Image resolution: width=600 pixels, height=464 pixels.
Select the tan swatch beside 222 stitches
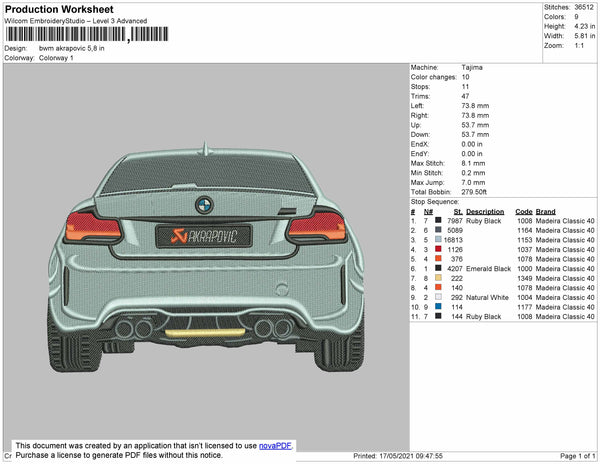coord(438,278)
